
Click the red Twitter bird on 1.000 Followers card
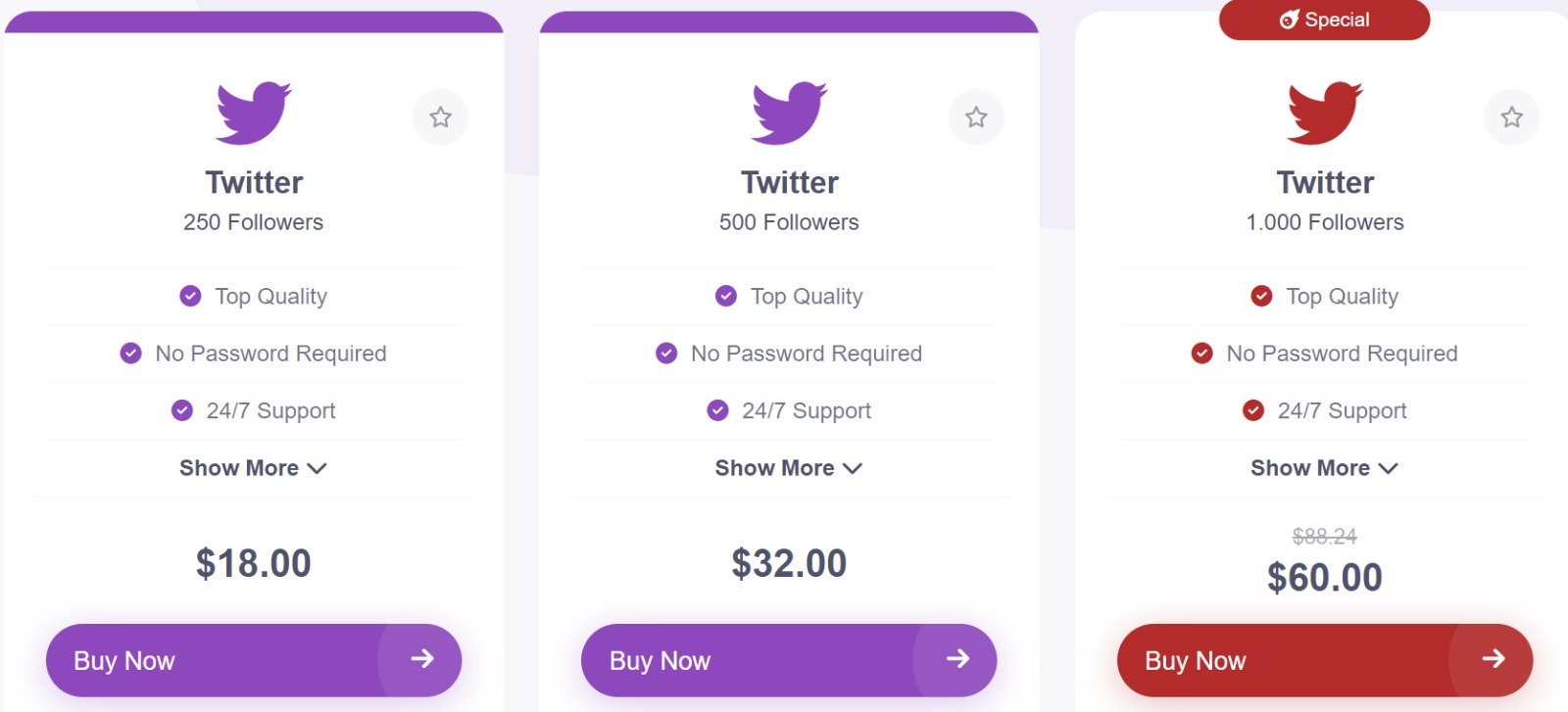click(1325, 113)
